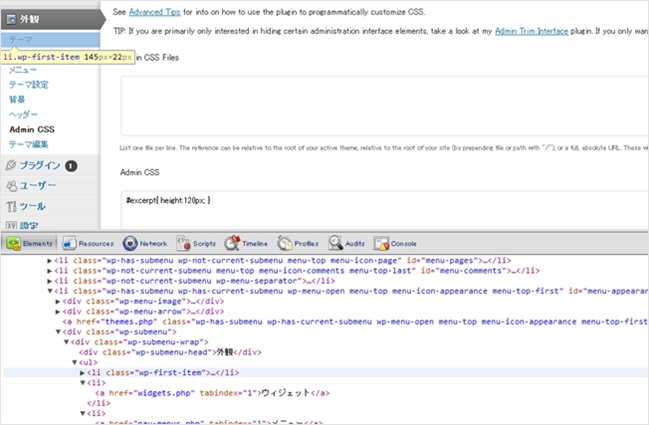Click the プラグイン plugin icon in sidebar

(11, 165)
